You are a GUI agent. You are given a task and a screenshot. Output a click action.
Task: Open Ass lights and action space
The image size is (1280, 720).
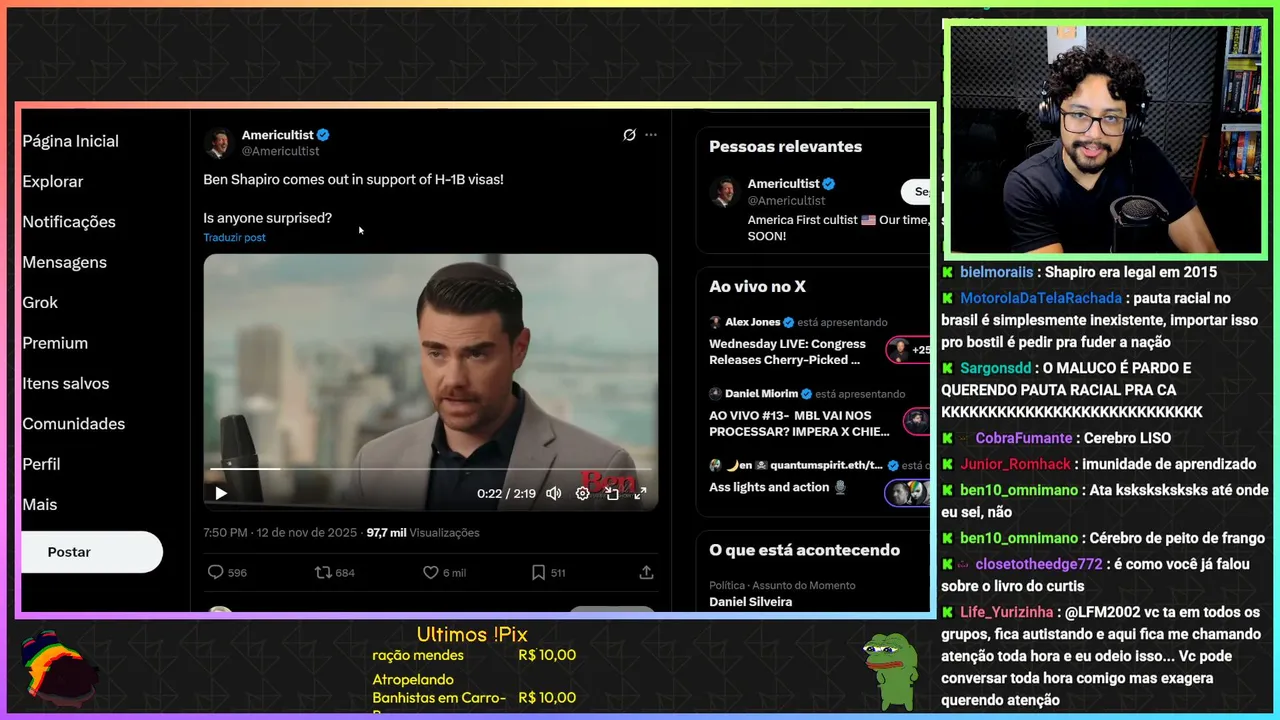tap(778, 487)
